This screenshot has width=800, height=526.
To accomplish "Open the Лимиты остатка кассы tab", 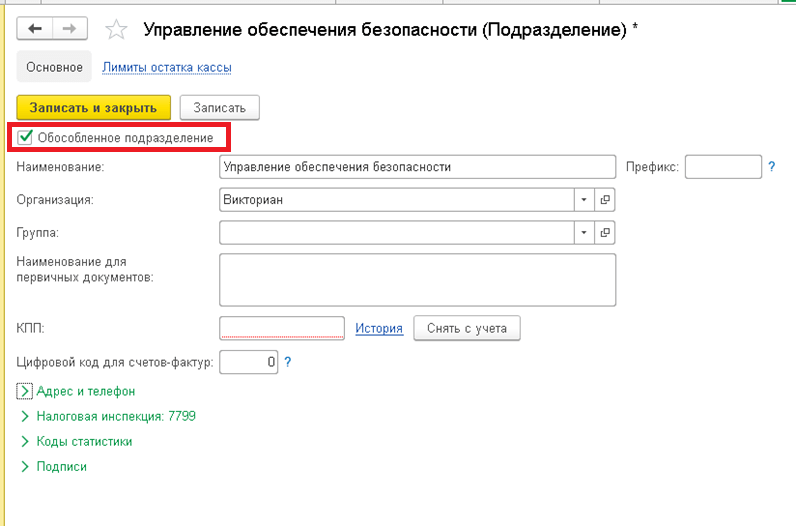I will (x=167, y=67).
